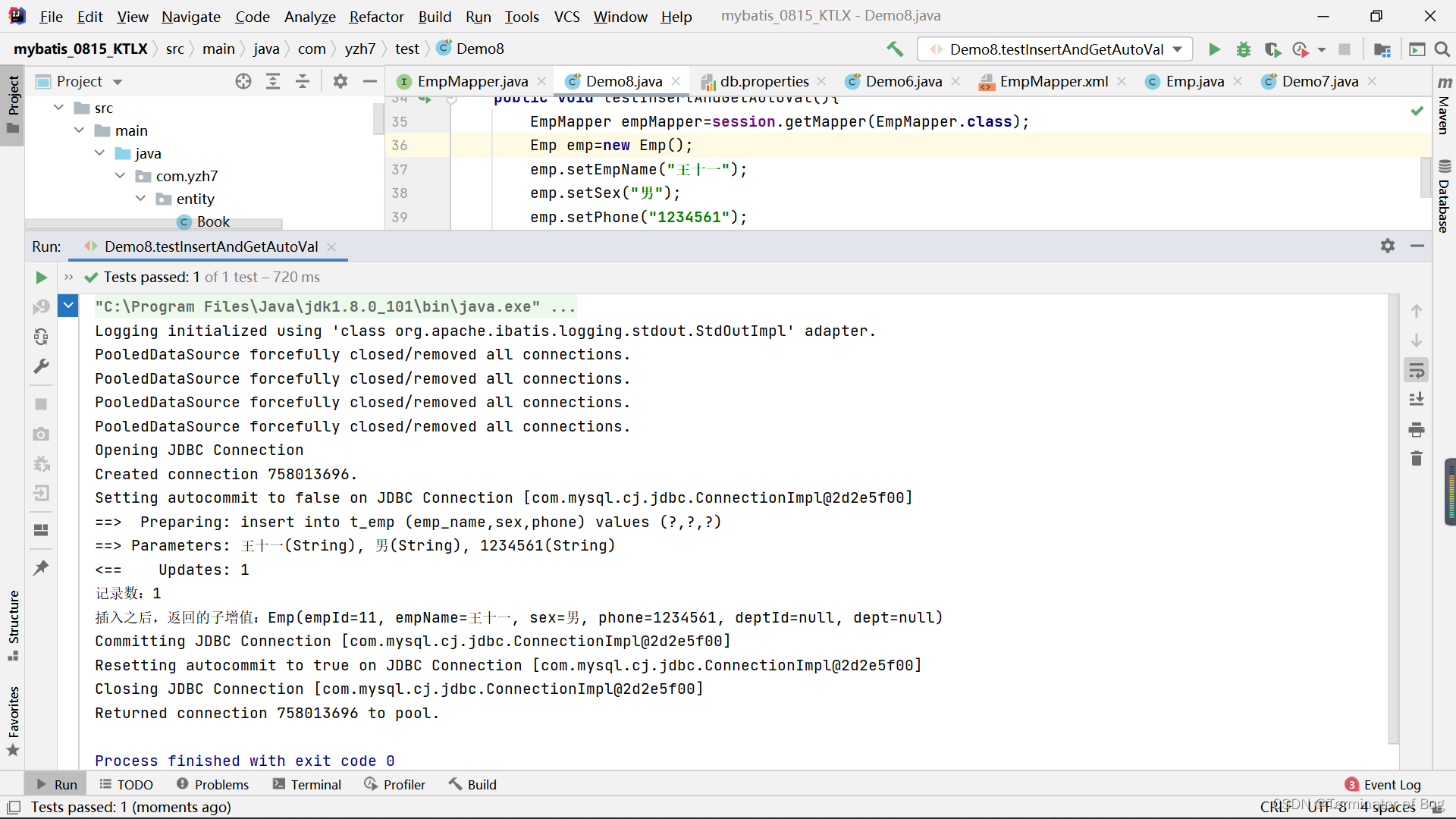Click camera dump threads icon

[x=41, y=434]
